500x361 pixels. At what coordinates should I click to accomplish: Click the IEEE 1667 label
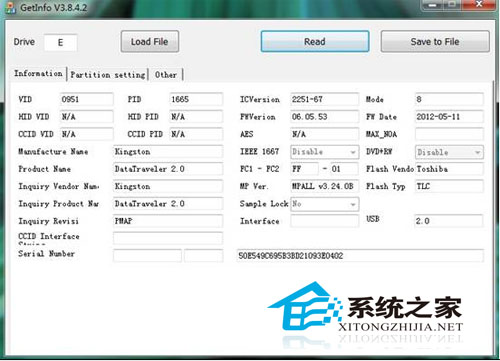(x=259, y=152)
